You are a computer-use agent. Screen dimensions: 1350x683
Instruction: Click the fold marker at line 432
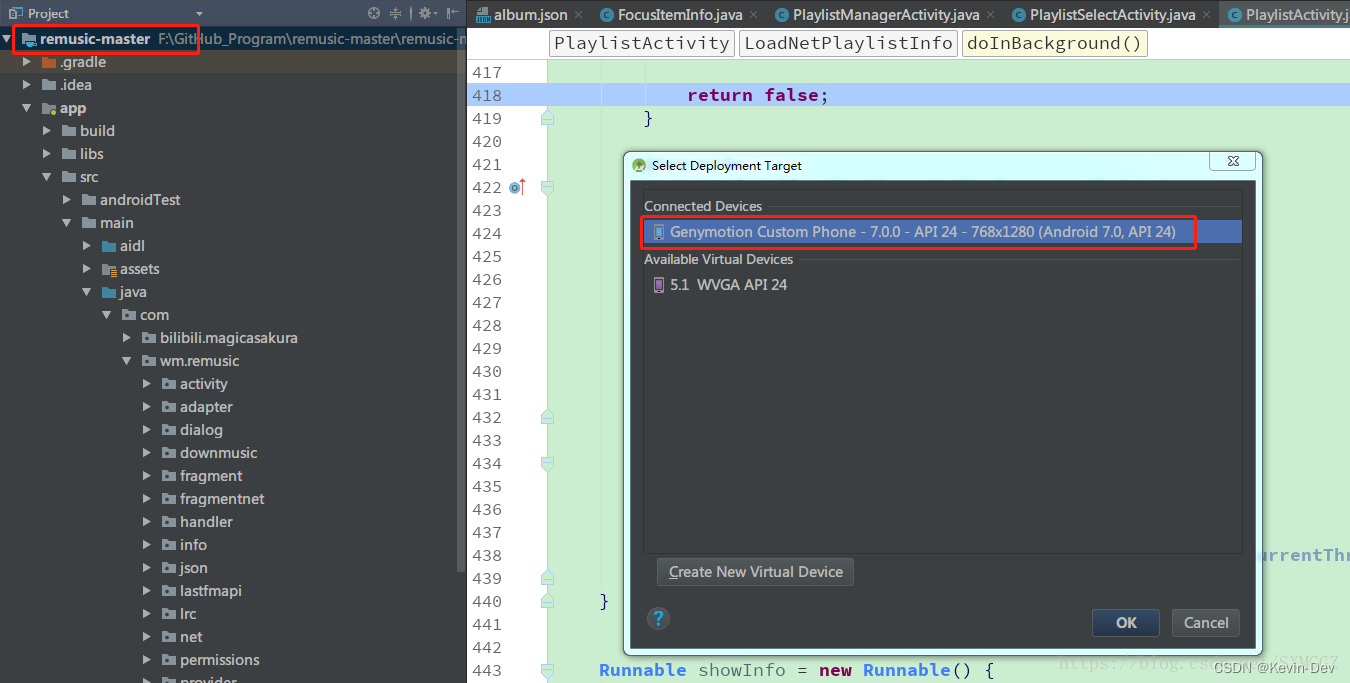(547, 417)
